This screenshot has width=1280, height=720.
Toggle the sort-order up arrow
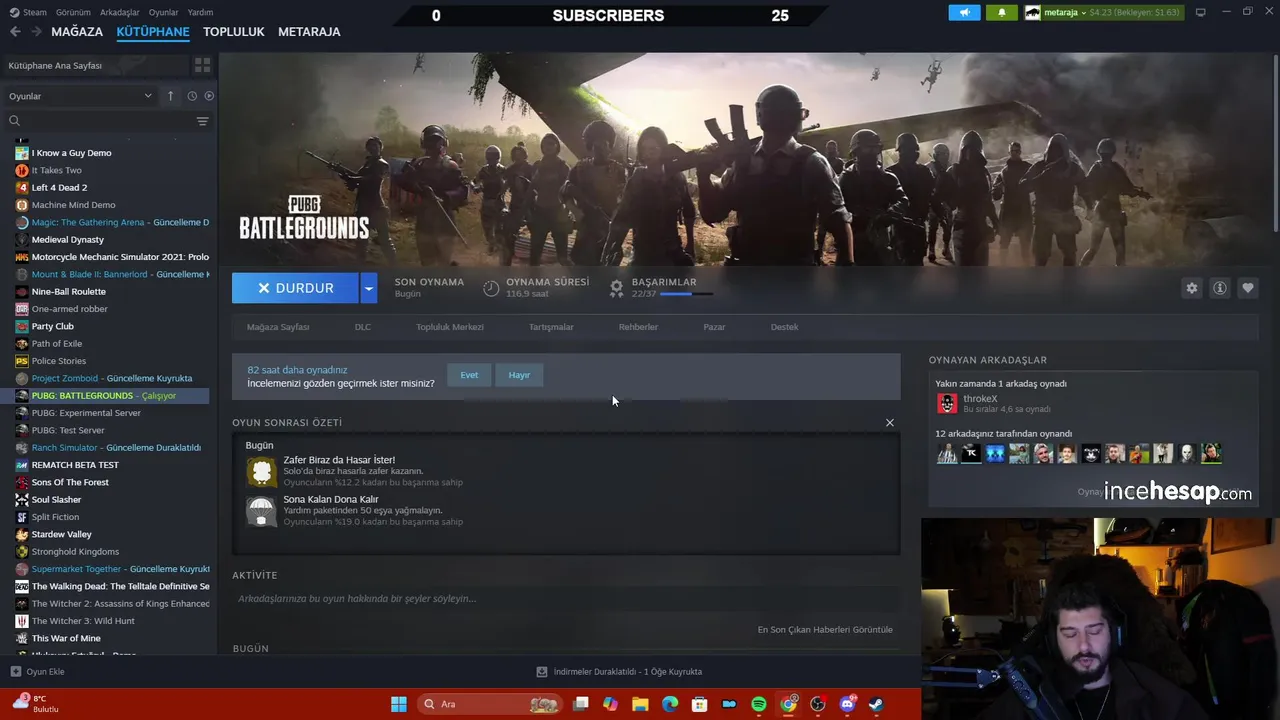[170, 96]
